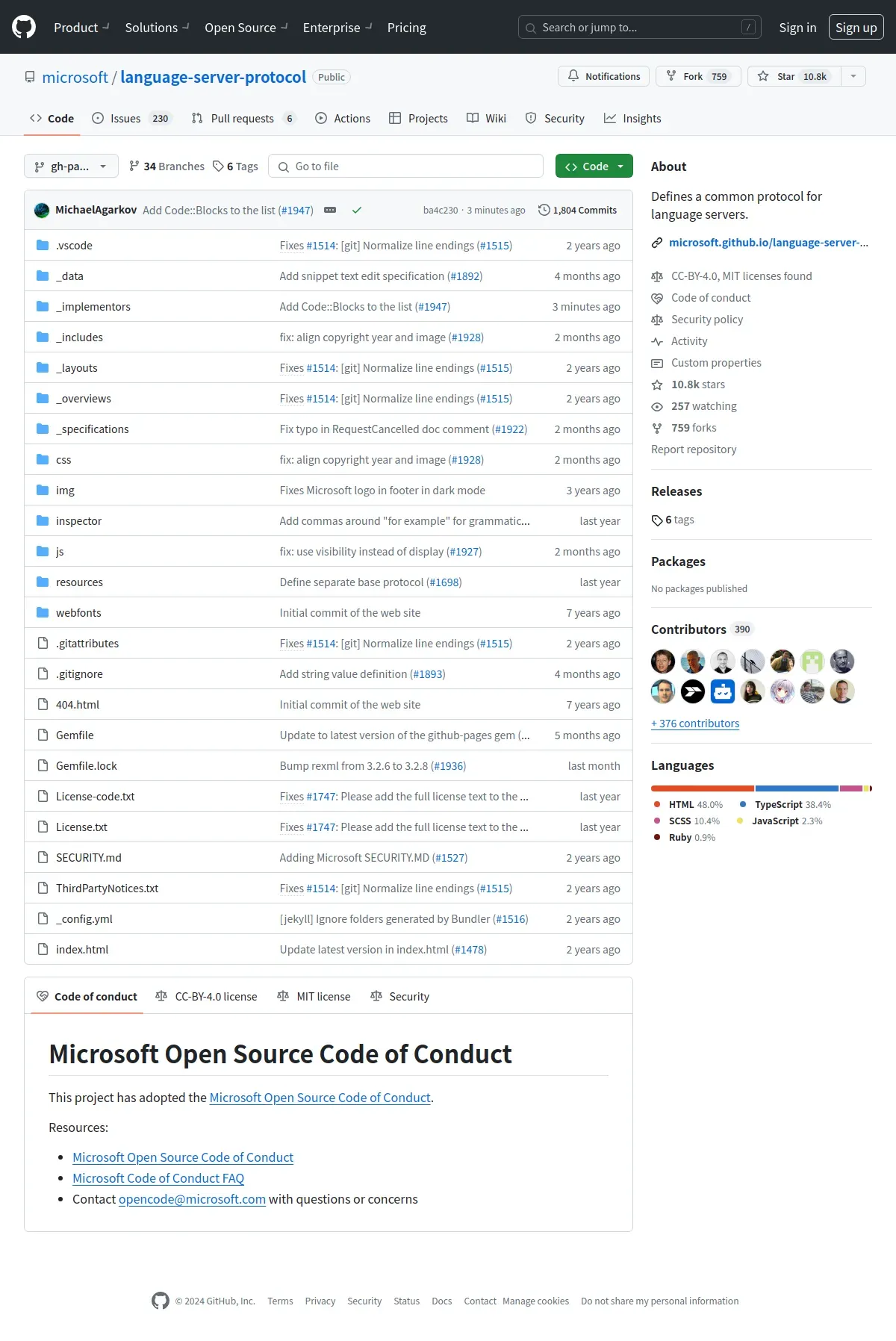896x1341 pixels.
Task: Click the Gemfile file icon
Action: point(43,735)
